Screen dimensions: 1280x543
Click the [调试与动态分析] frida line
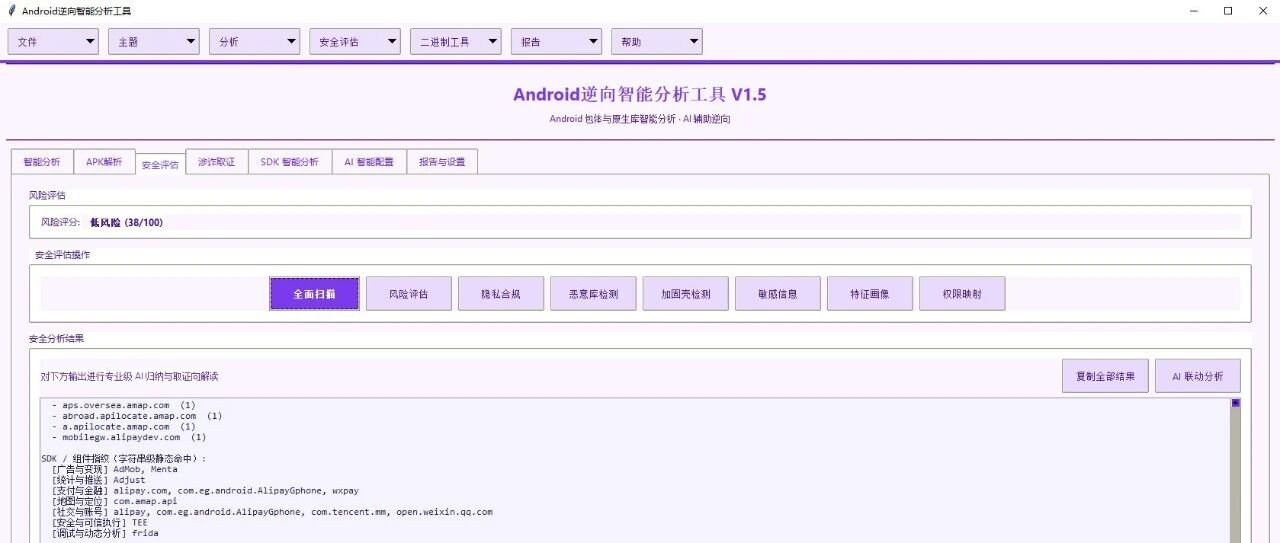pos(105,534)
